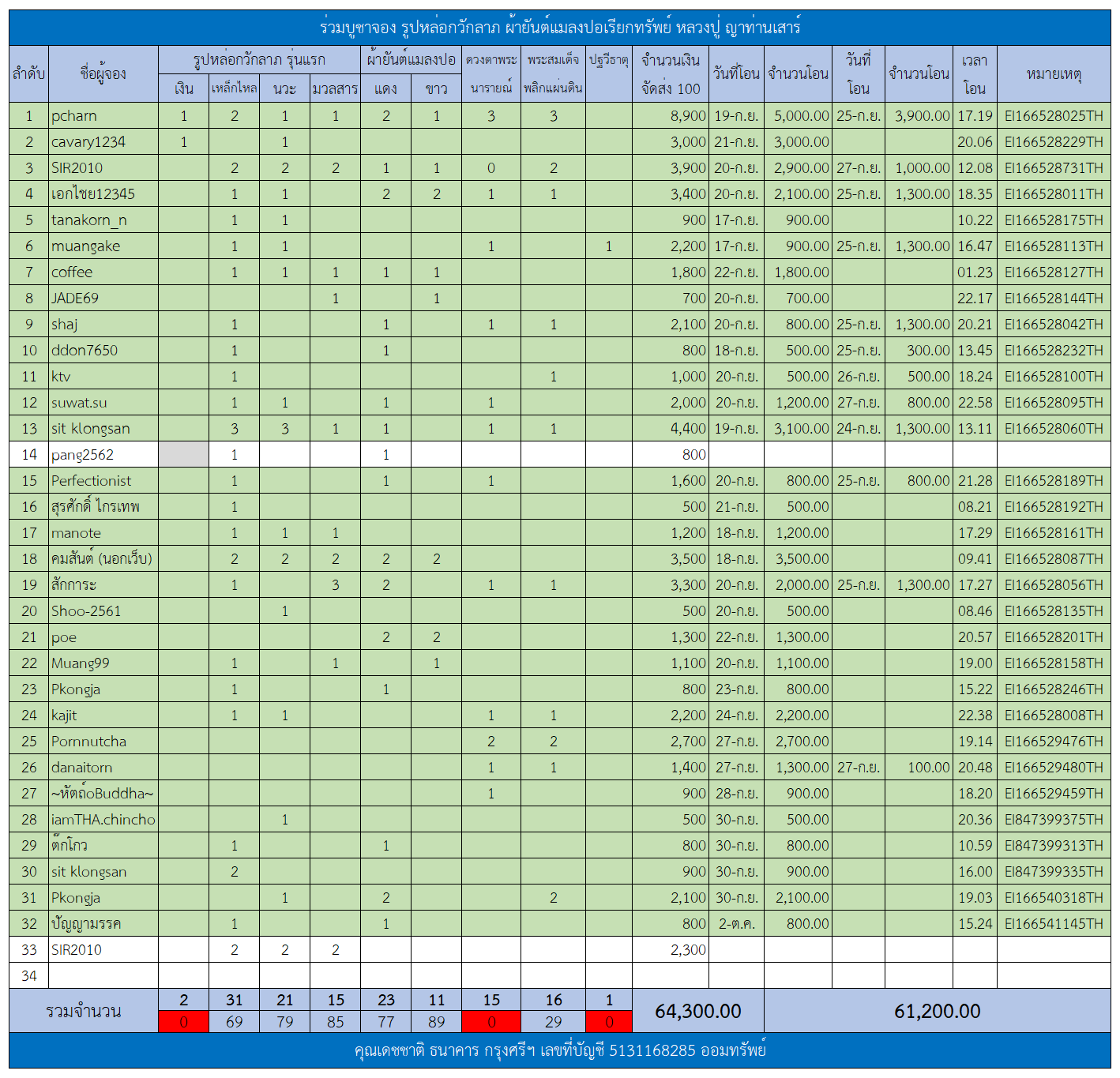Select the 'kajit' name cell
1120x1078 pixels.
103,716
